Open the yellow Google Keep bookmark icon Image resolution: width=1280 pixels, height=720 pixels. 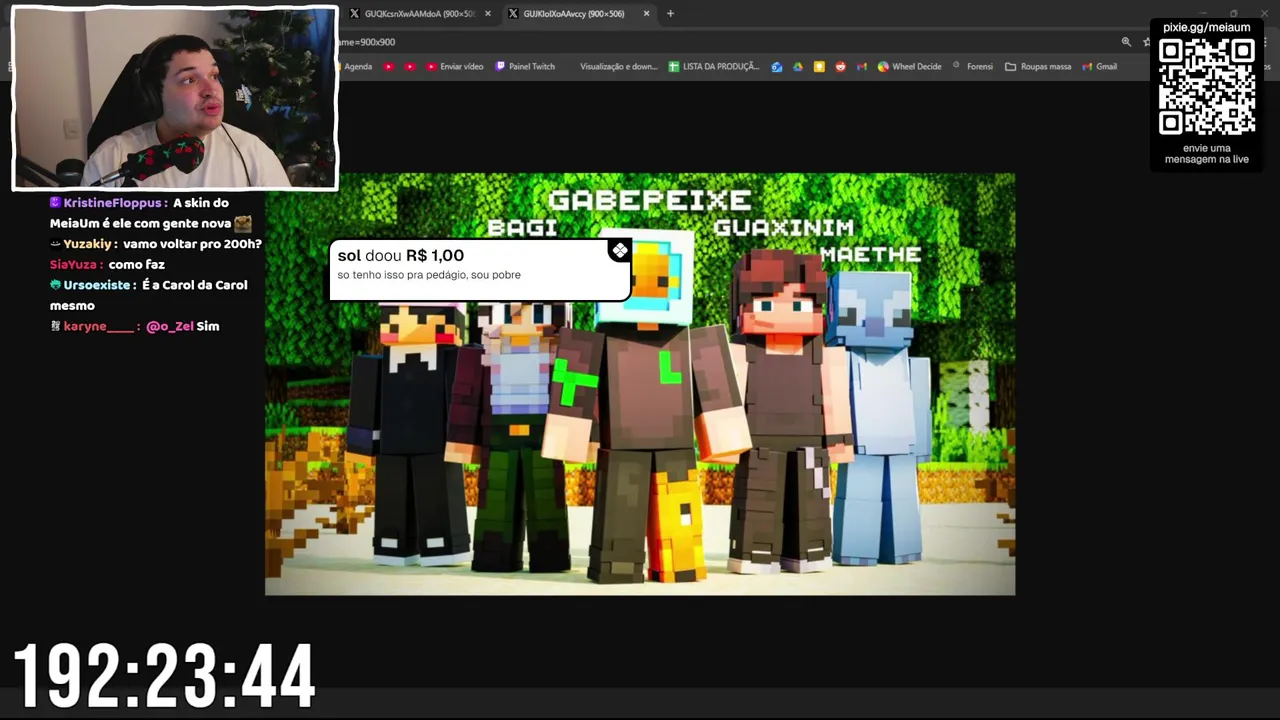(819, 67)
